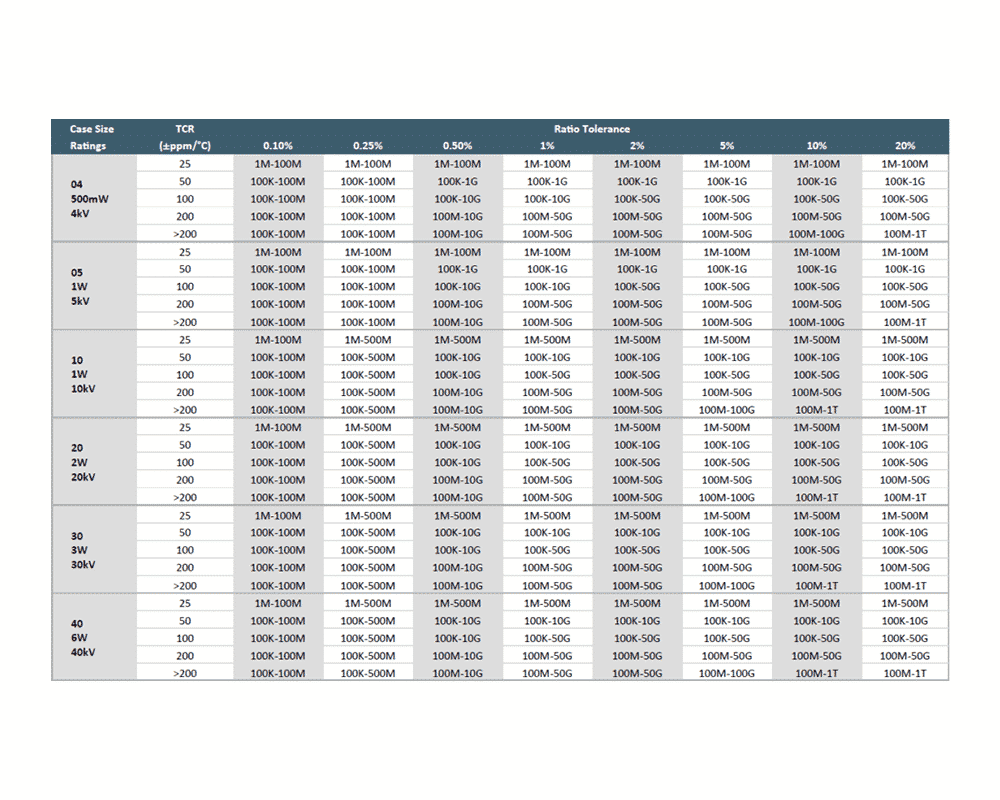1000x800 pixels.
Task: Select the 1% tolerance column header
Action: [x=547, y=146]
